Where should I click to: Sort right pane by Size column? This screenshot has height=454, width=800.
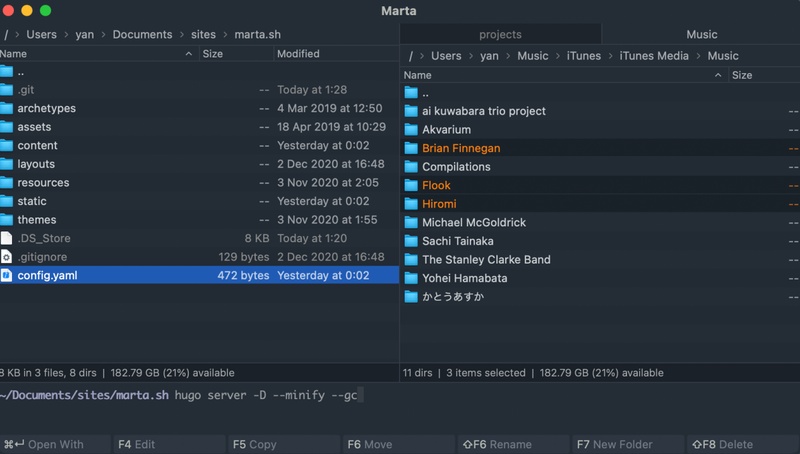(764, 75)
